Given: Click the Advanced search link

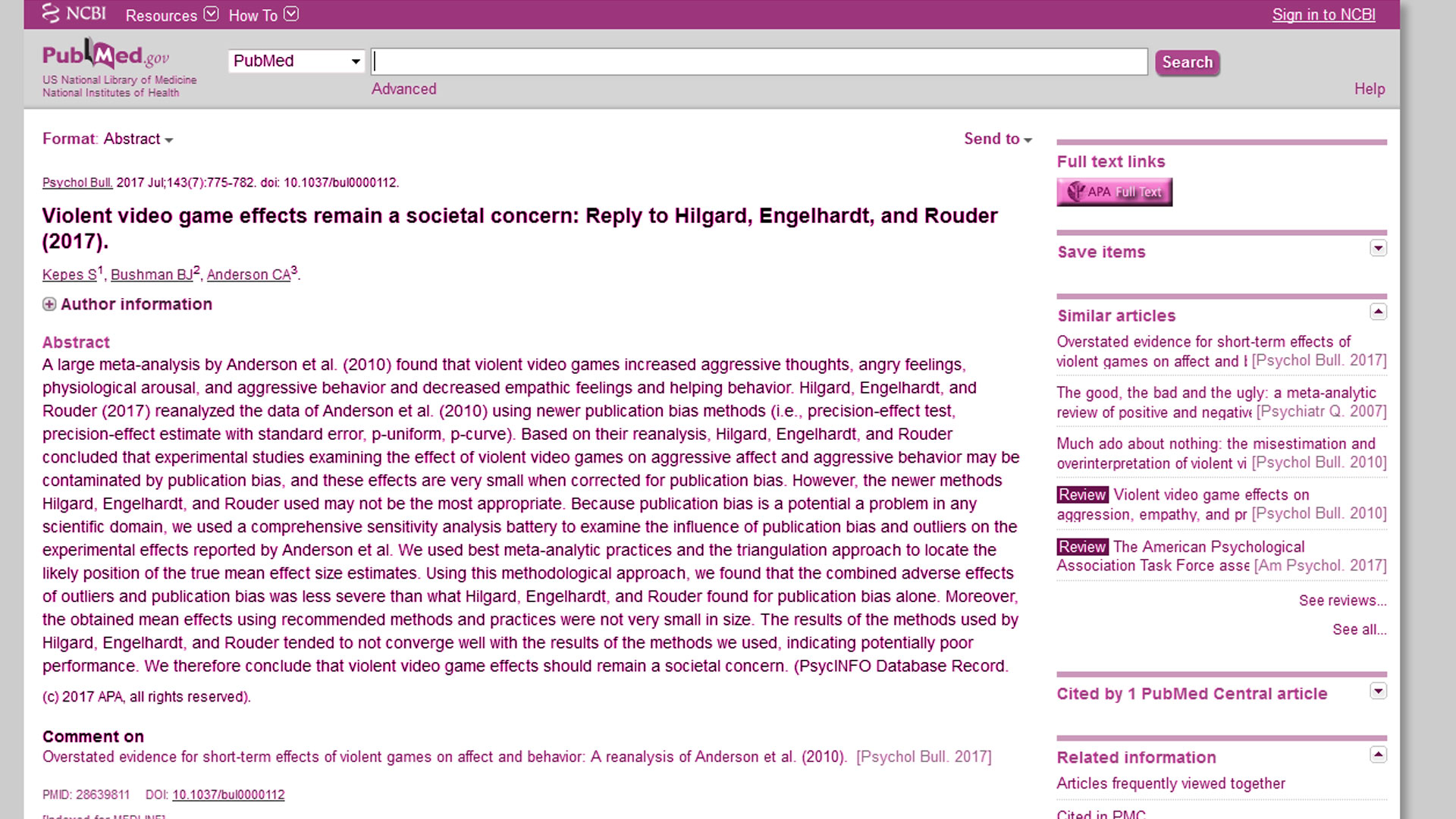Looking at the screenshot, I should (x=405, y=88).
